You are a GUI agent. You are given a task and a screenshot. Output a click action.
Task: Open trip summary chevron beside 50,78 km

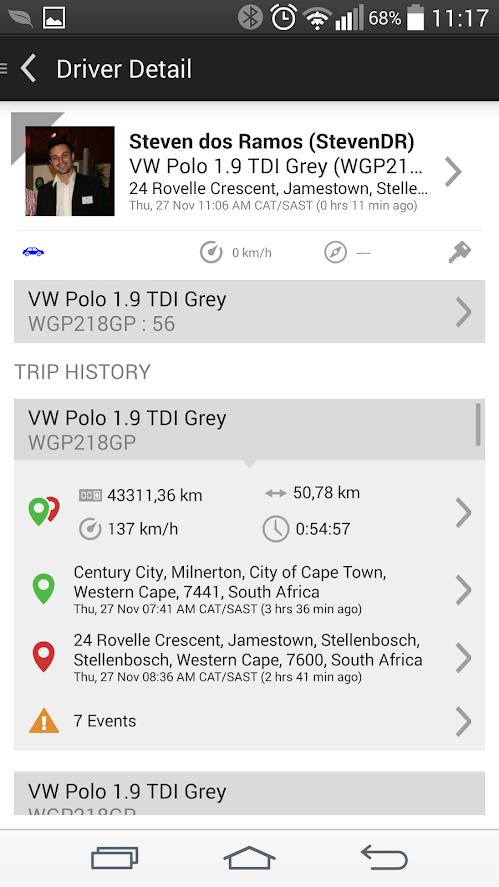pyautogui.click(x=463, y=513)
